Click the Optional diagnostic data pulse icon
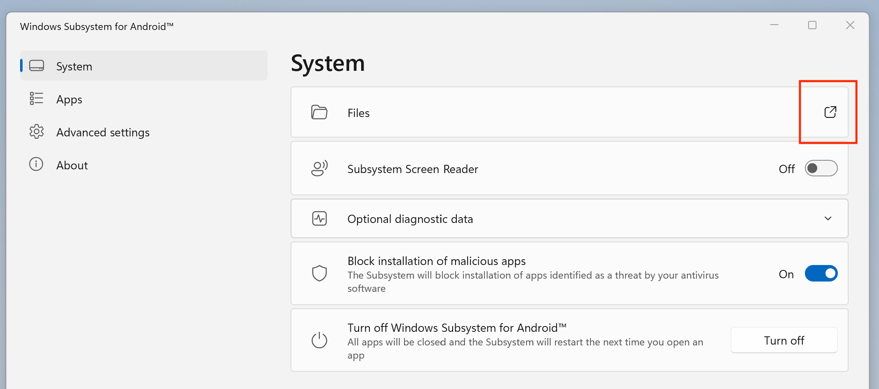 click(319, 219)
